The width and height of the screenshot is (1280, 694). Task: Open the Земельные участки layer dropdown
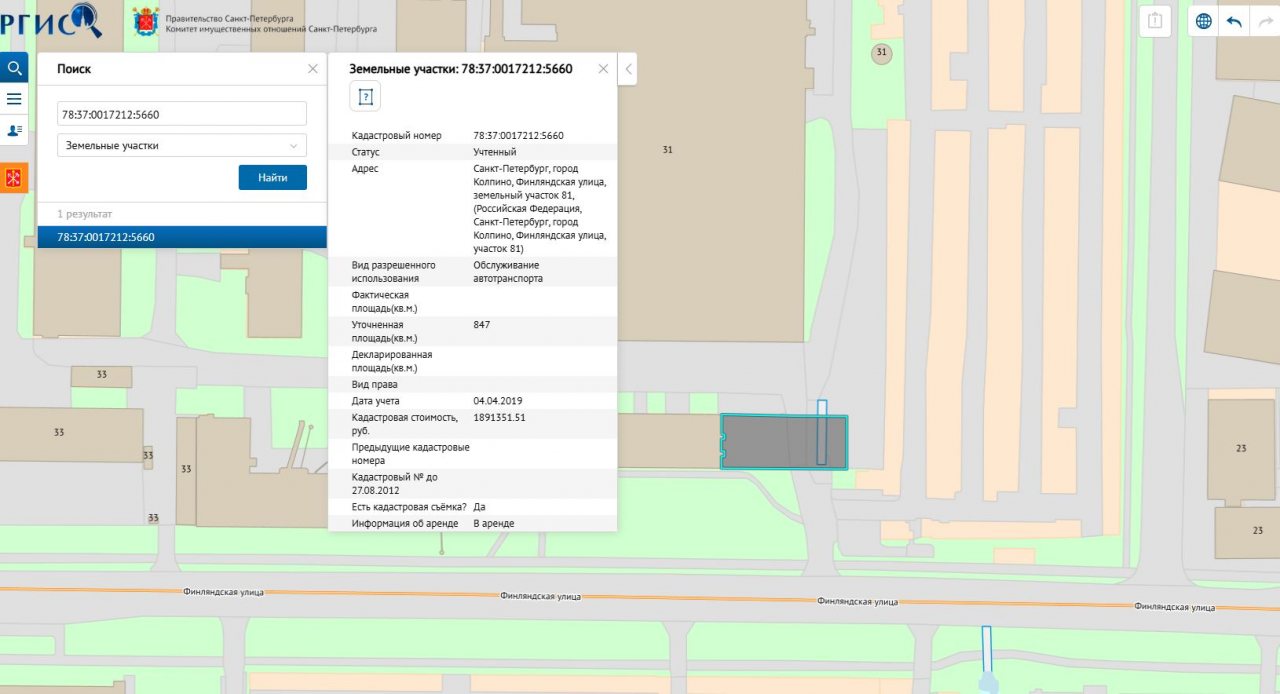[182, 146]
